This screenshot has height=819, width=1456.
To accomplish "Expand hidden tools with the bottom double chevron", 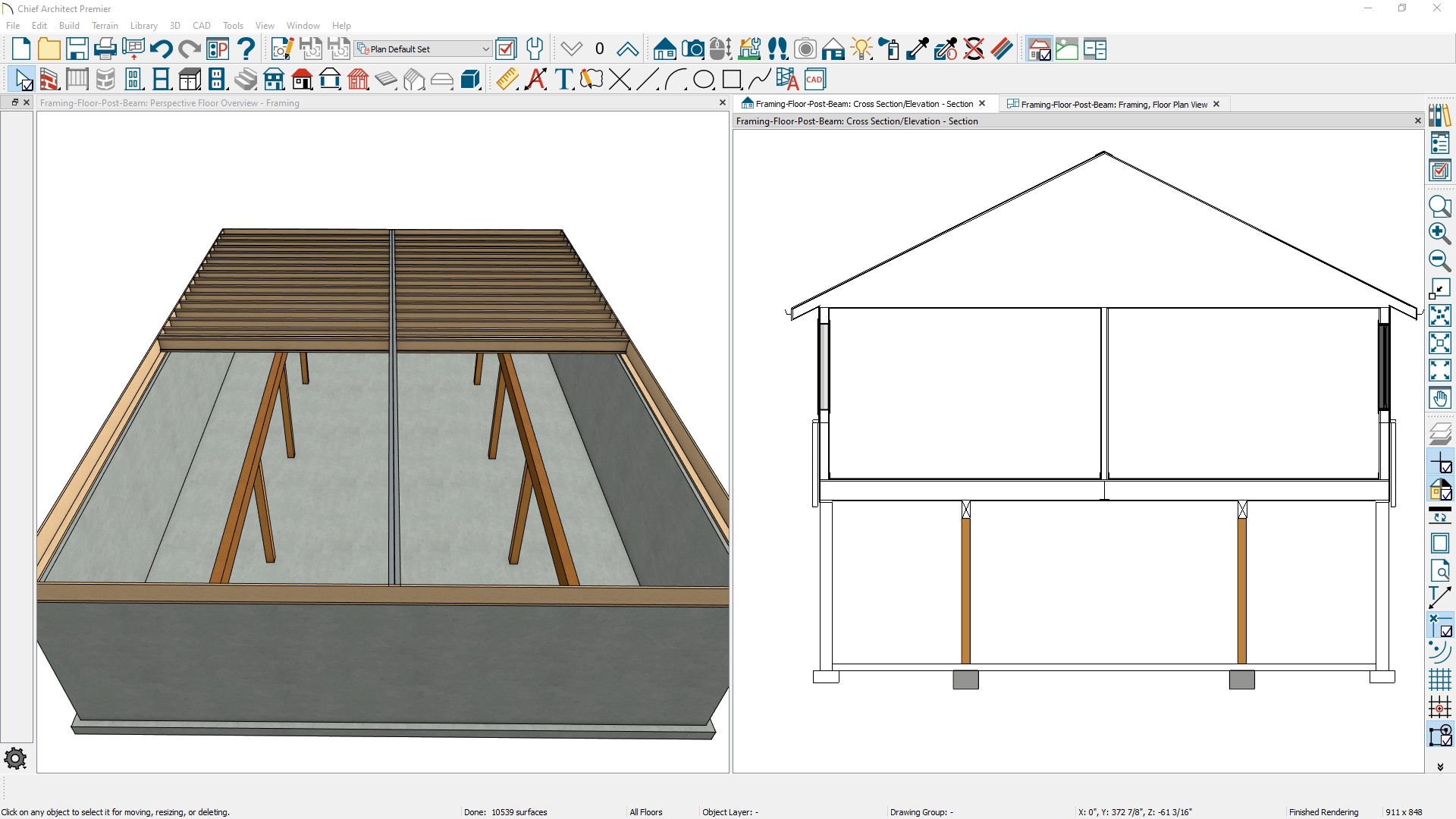I will [x=1441, y=767].
